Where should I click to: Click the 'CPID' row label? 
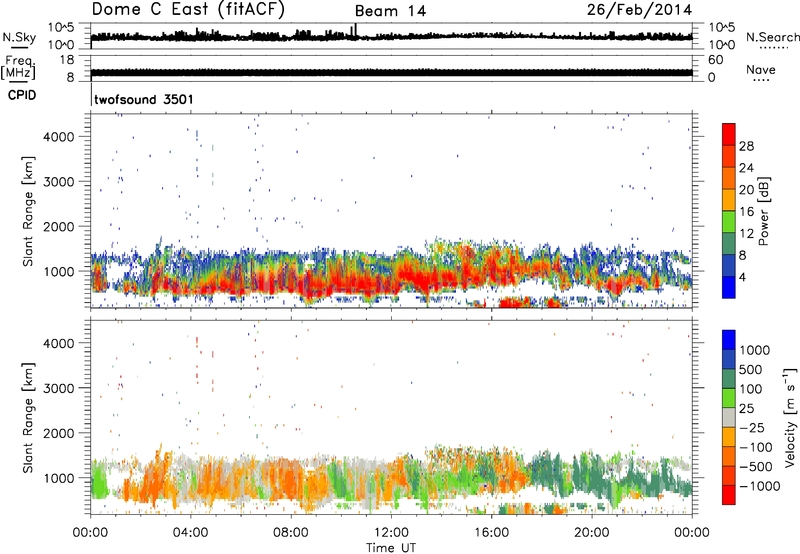pos(22,95)
